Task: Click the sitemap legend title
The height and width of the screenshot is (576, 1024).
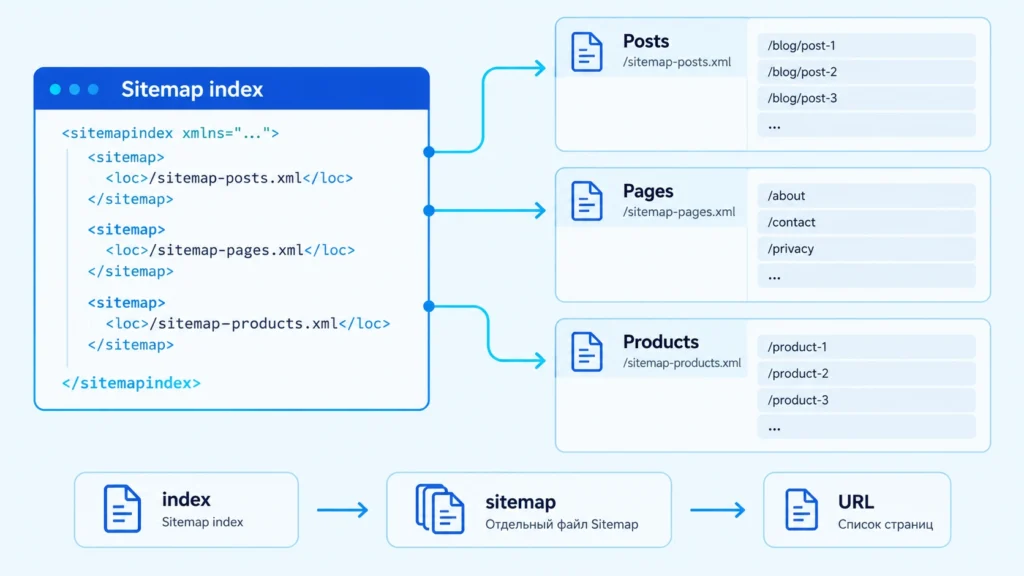Action: [520, 502]
